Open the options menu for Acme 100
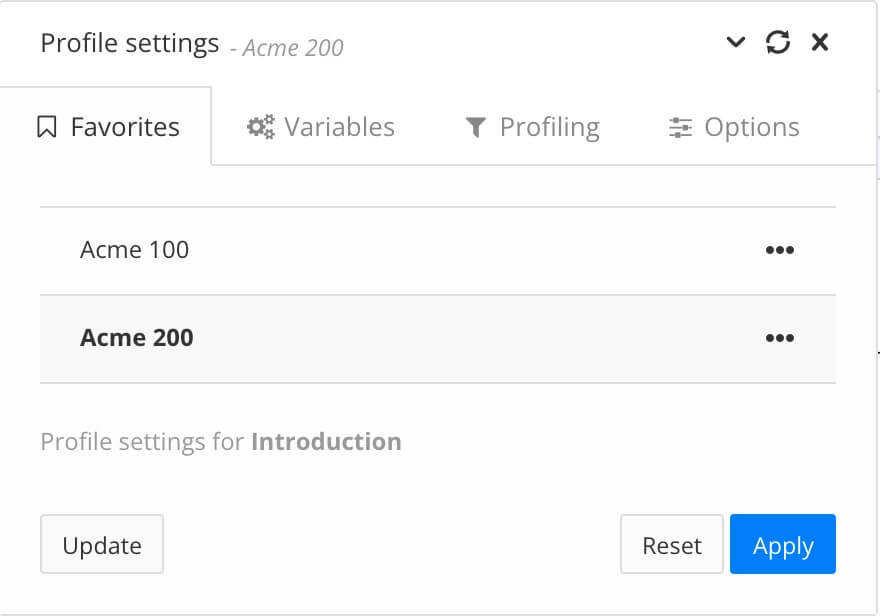The width and height of the screenshot is (880, 616). tap(779, 250)
